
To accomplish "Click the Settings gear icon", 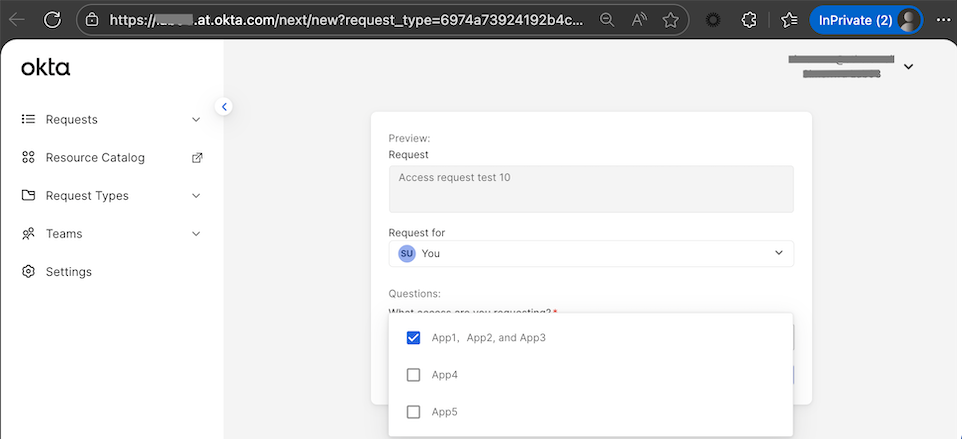I will [28, 272].
